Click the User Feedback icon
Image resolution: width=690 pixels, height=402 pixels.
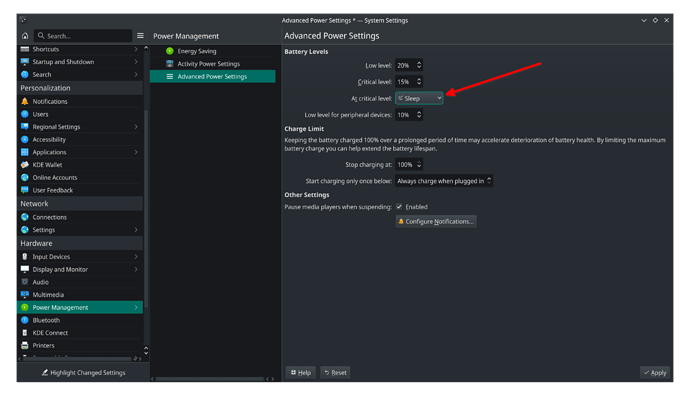(25, 190)
